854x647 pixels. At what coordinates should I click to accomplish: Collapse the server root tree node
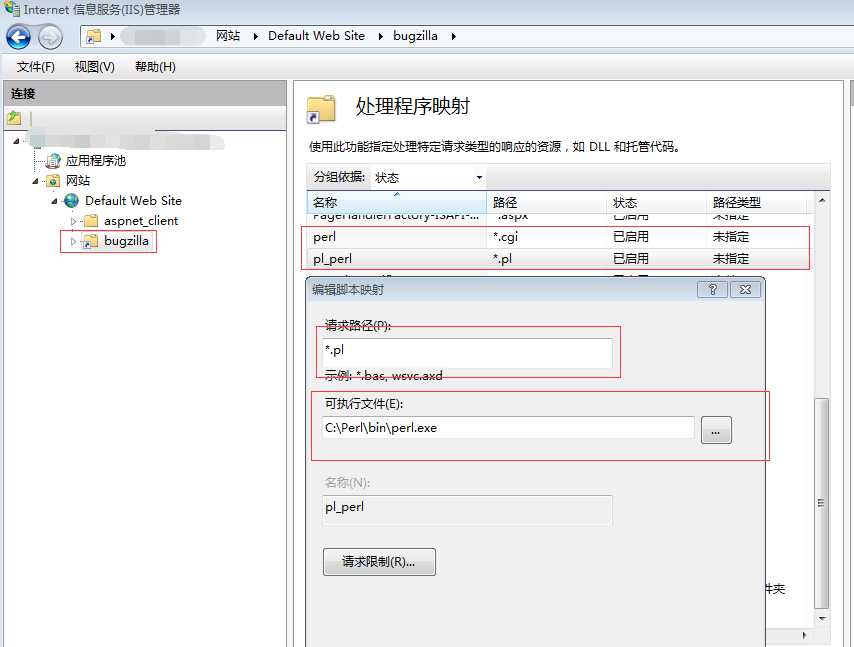coord(16,141)
